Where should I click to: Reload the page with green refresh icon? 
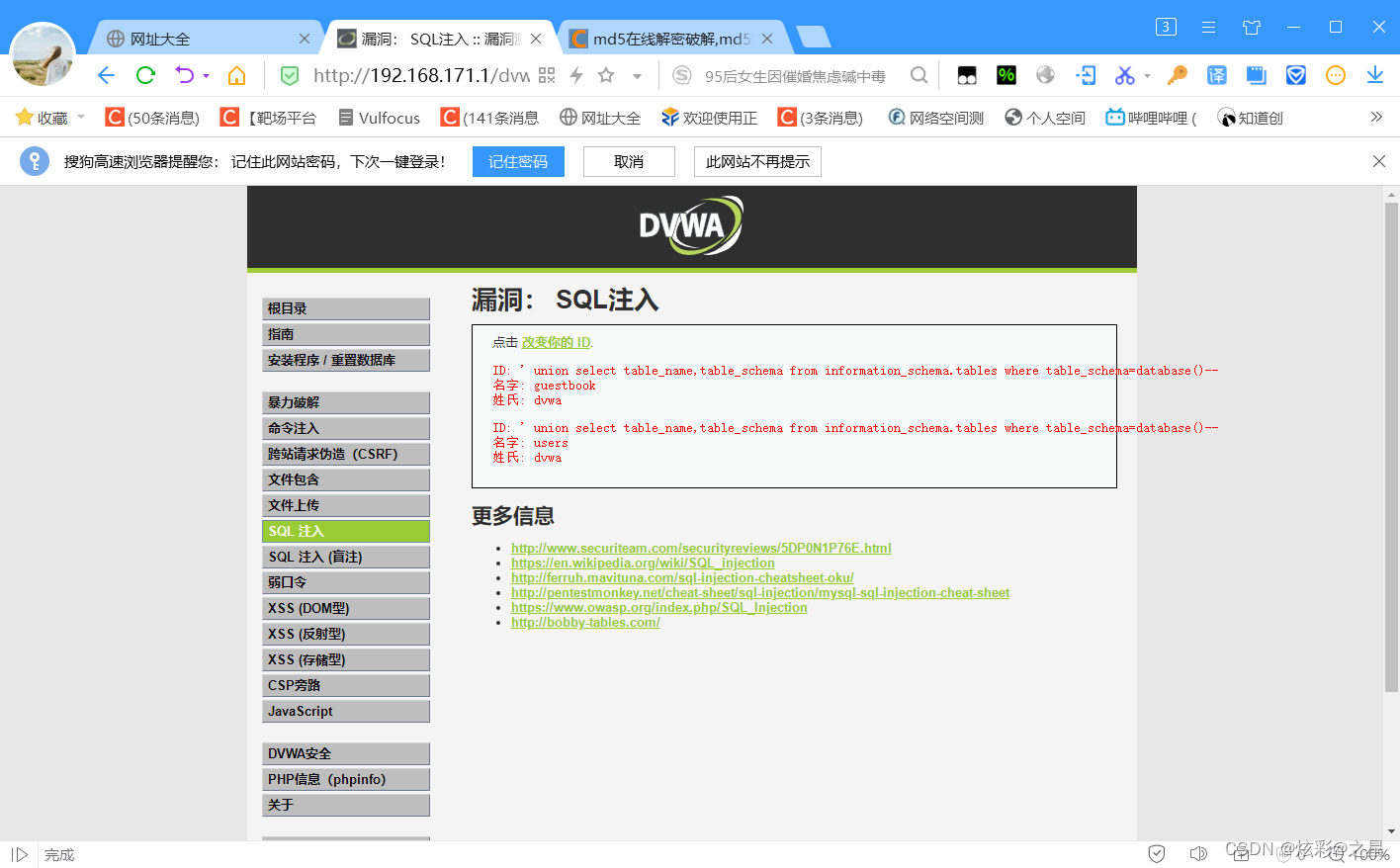point(145,75)
